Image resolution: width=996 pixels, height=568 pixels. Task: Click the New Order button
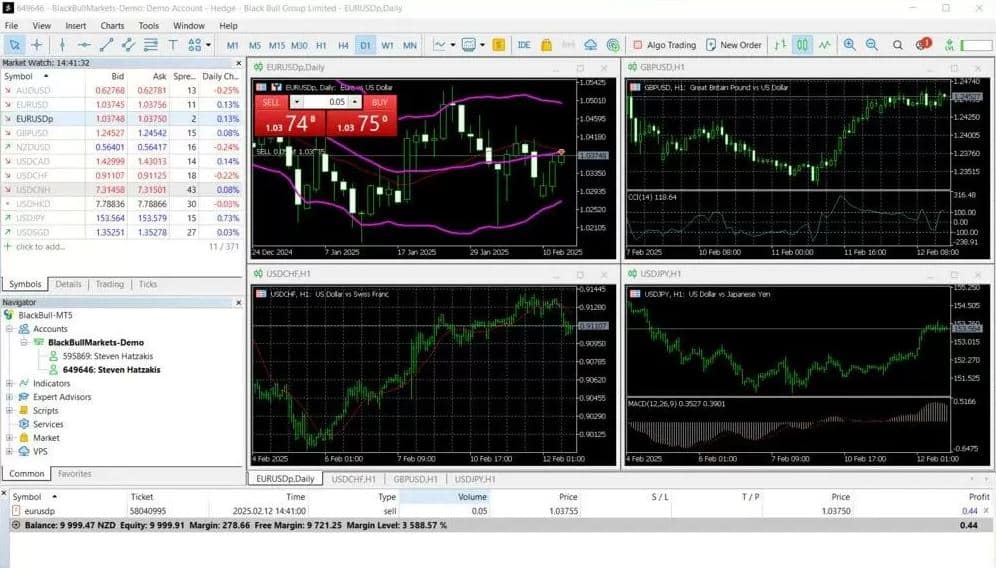coord(733,45)
